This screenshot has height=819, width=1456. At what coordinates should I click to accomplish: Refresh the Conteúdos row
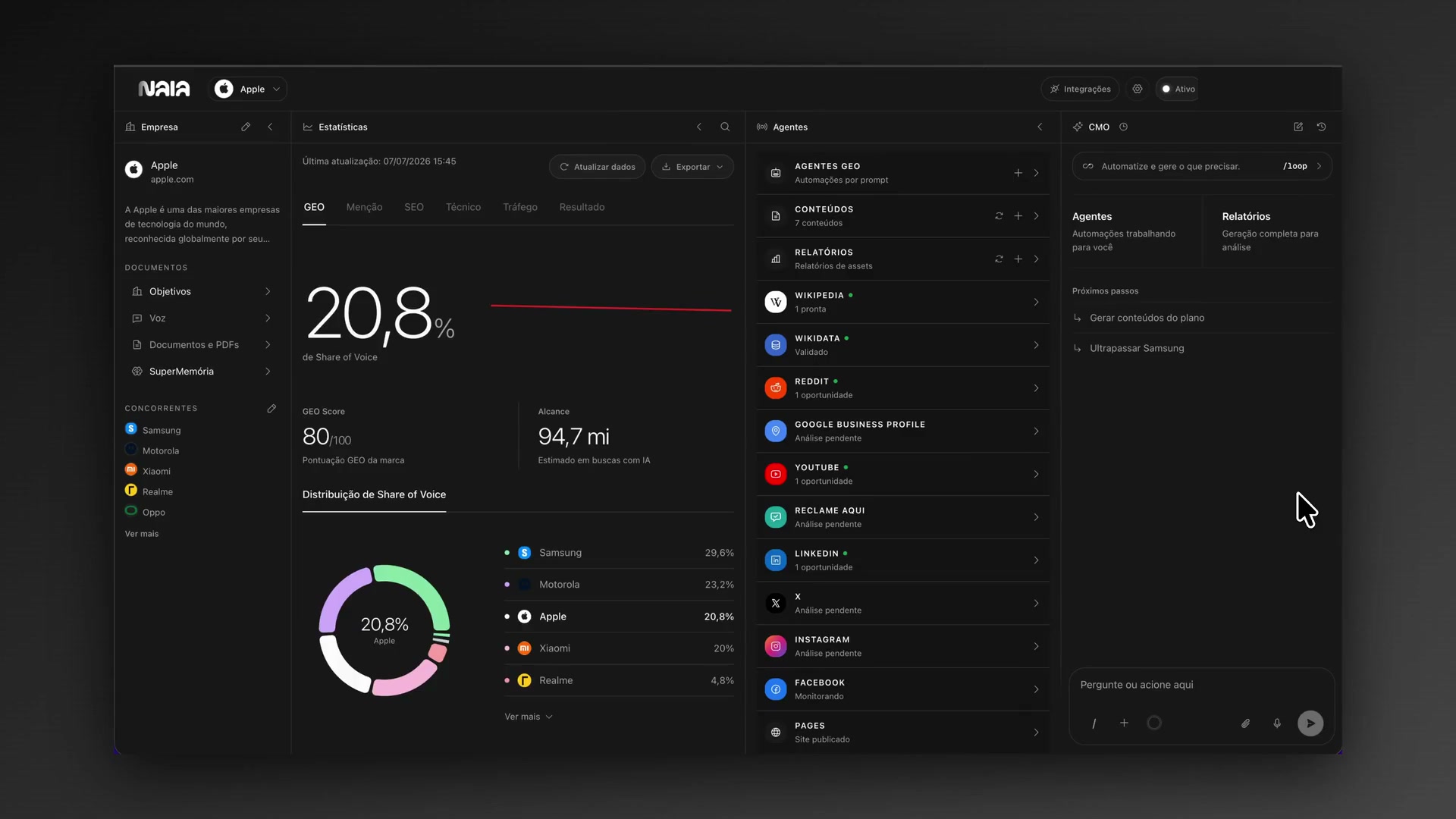(x=999, y=216)
